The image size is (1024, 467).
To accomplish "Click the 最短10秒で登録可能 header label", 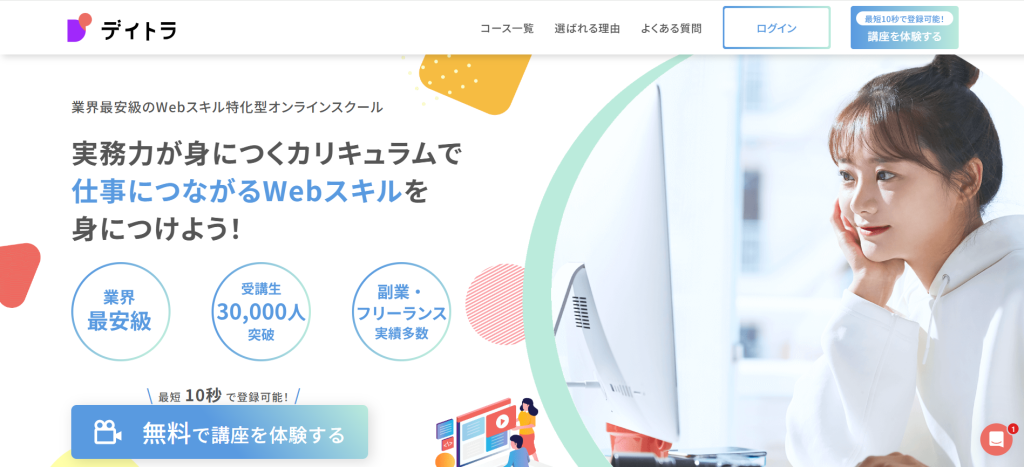I will [x=904, y=19].
